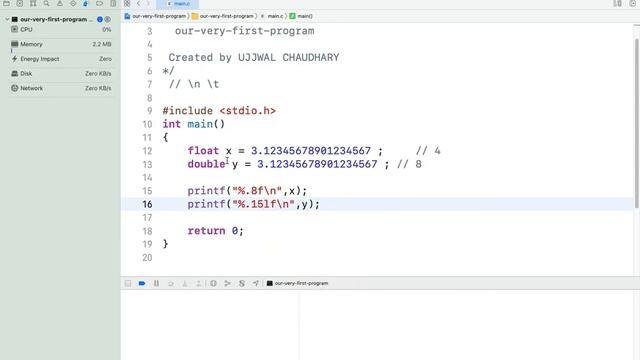Screen dimensions: 640x360
Task: Click 'Created by UJJWAL CHAUDHARY' comment
Action: 254,57
